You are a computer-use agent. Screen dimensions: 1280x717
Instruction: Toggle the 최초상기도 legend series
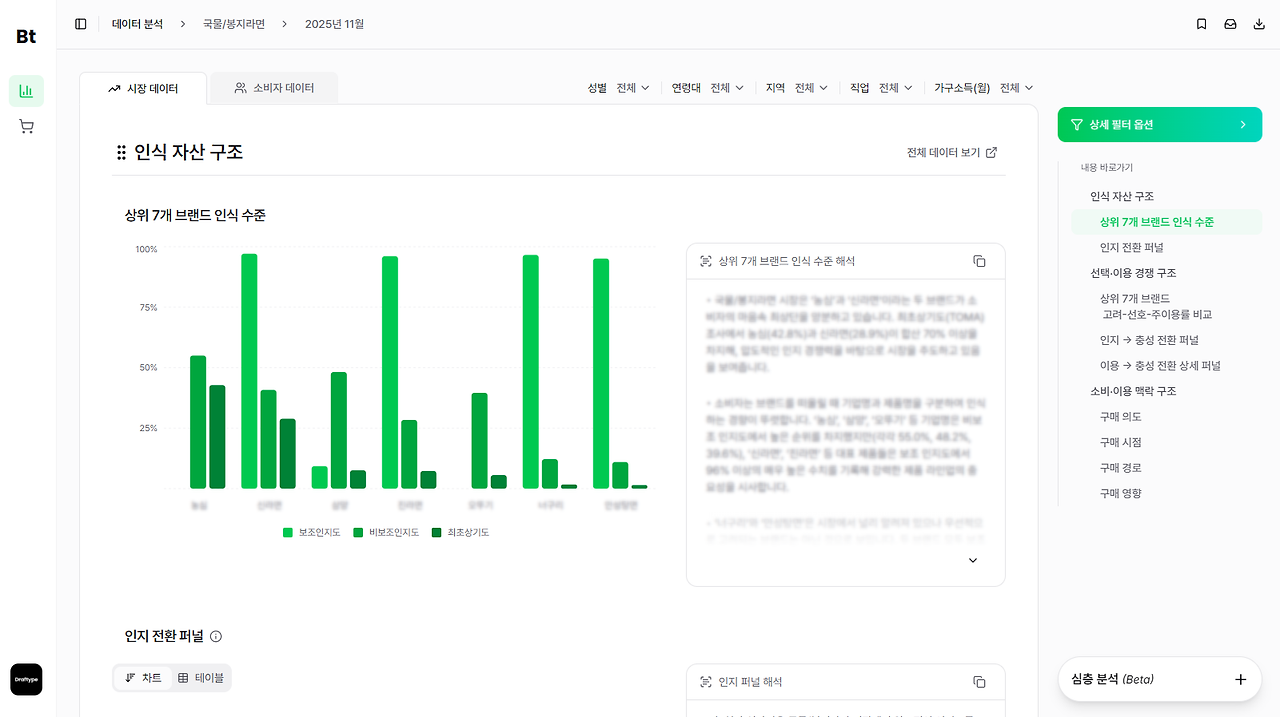(461, 533)
